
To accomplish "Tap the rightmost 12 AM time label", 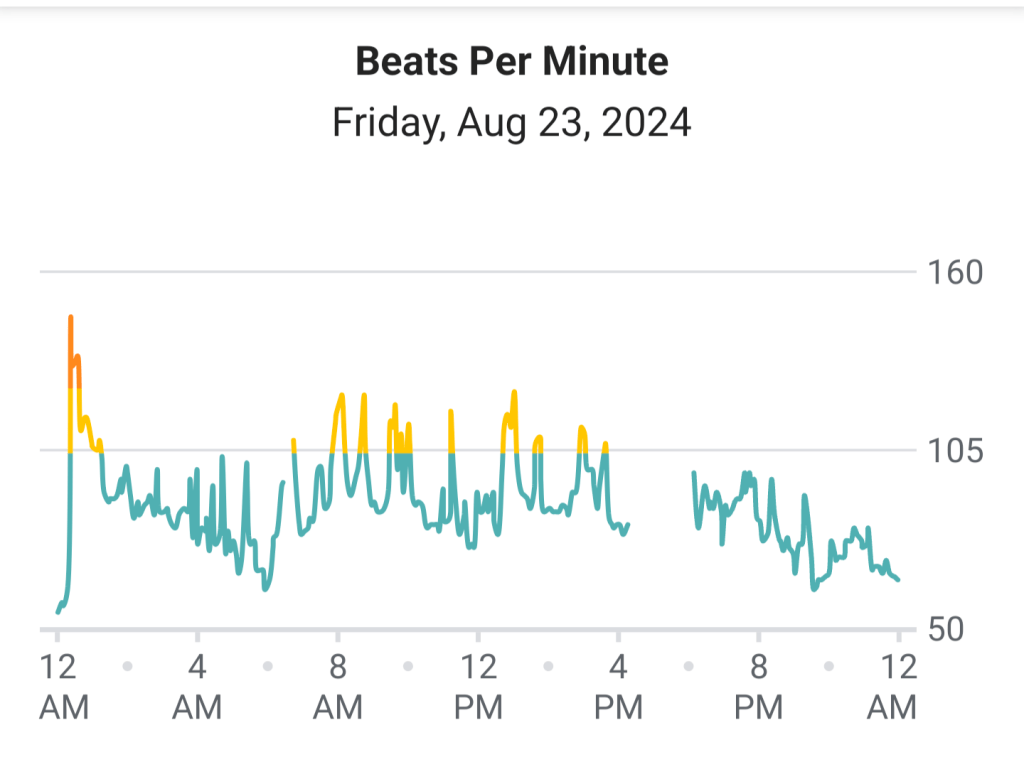I will [892, 686].
